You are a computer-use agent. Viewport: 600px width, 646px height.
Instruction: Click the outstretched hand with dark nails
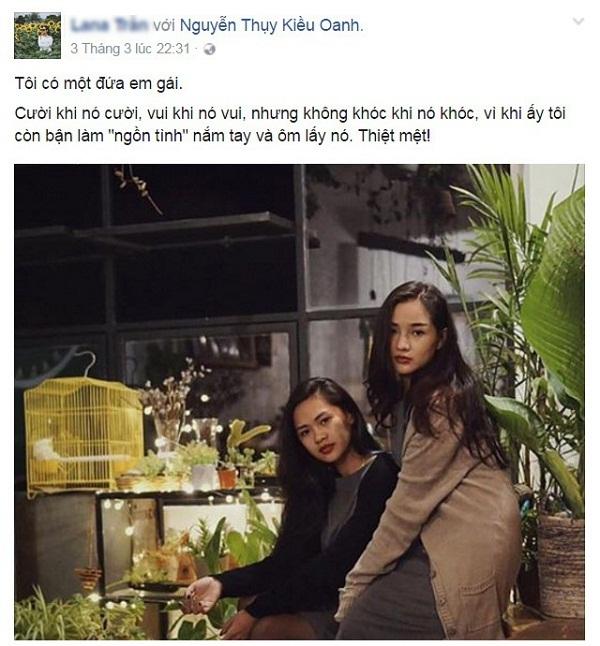203,594
